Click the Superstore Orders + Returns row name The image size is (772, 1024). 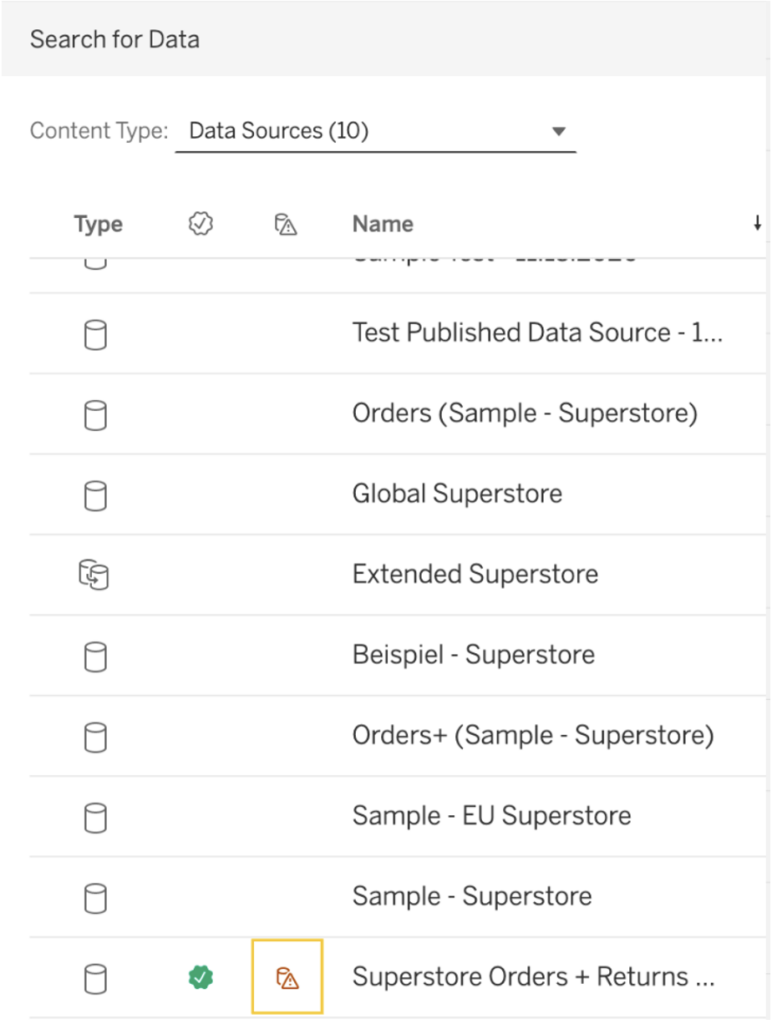(533, 977)
